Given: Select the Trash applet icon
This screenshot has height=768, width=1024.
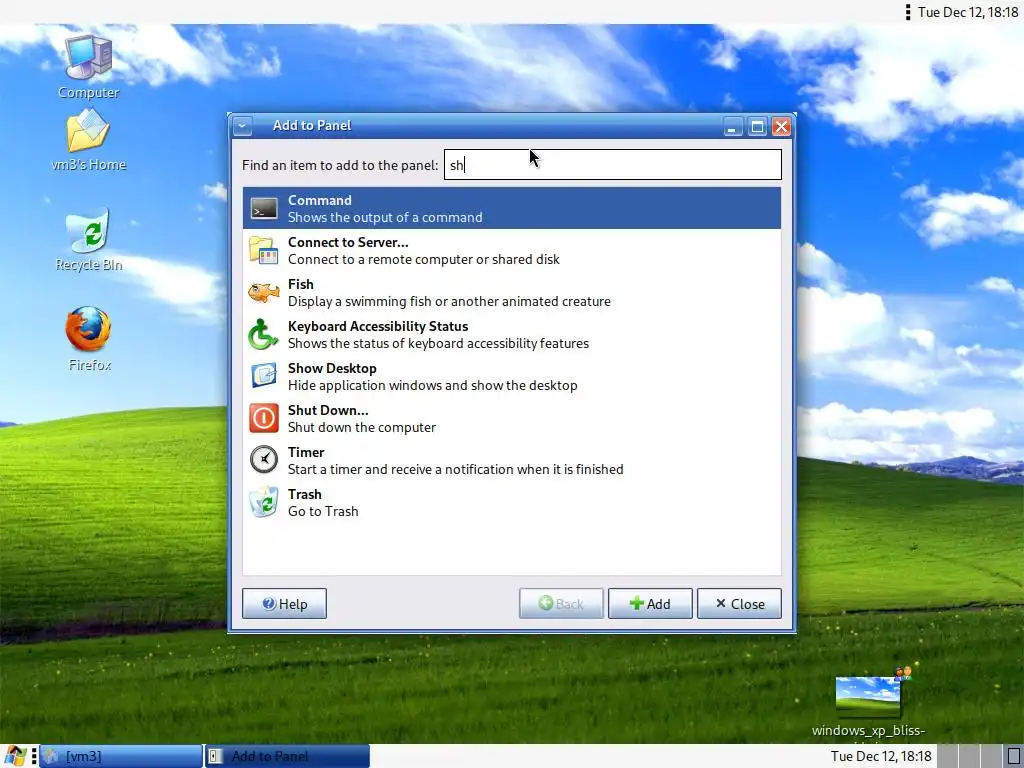Looking at the screenshot, I should pyautogui.click(x=264, y=502).
